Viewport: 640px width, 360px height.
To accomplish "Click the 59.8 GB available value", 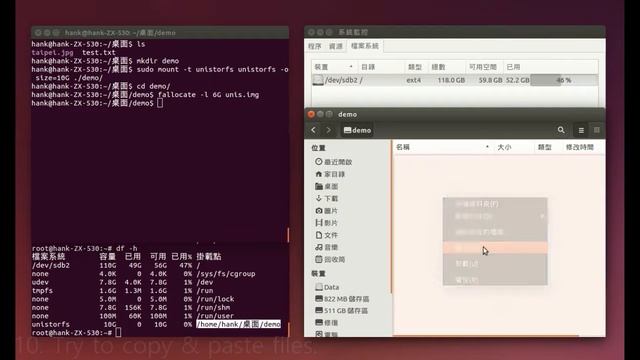I will point(490,80).
